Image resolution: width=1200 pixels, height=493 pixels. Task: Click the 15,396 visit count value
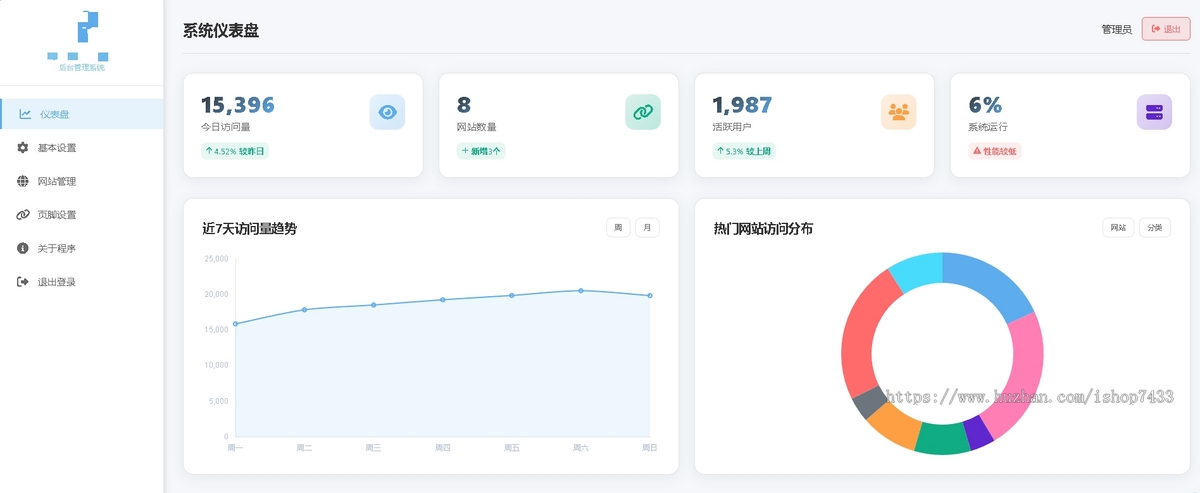point(238,105)
